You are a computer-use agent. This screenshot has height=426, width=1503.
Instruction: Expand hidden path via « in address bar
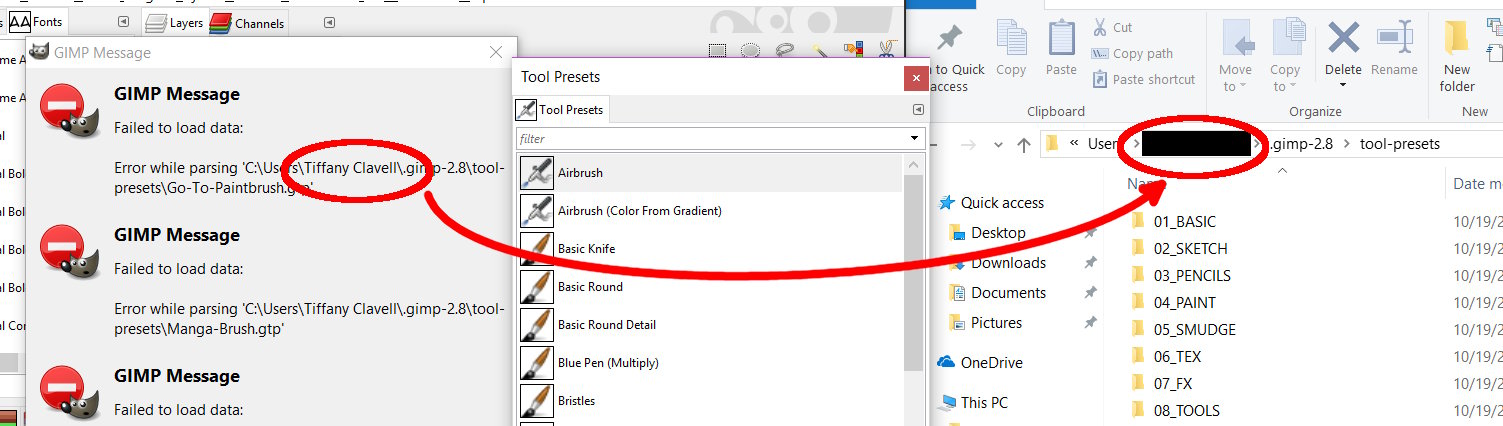[x=1073, y=144]
